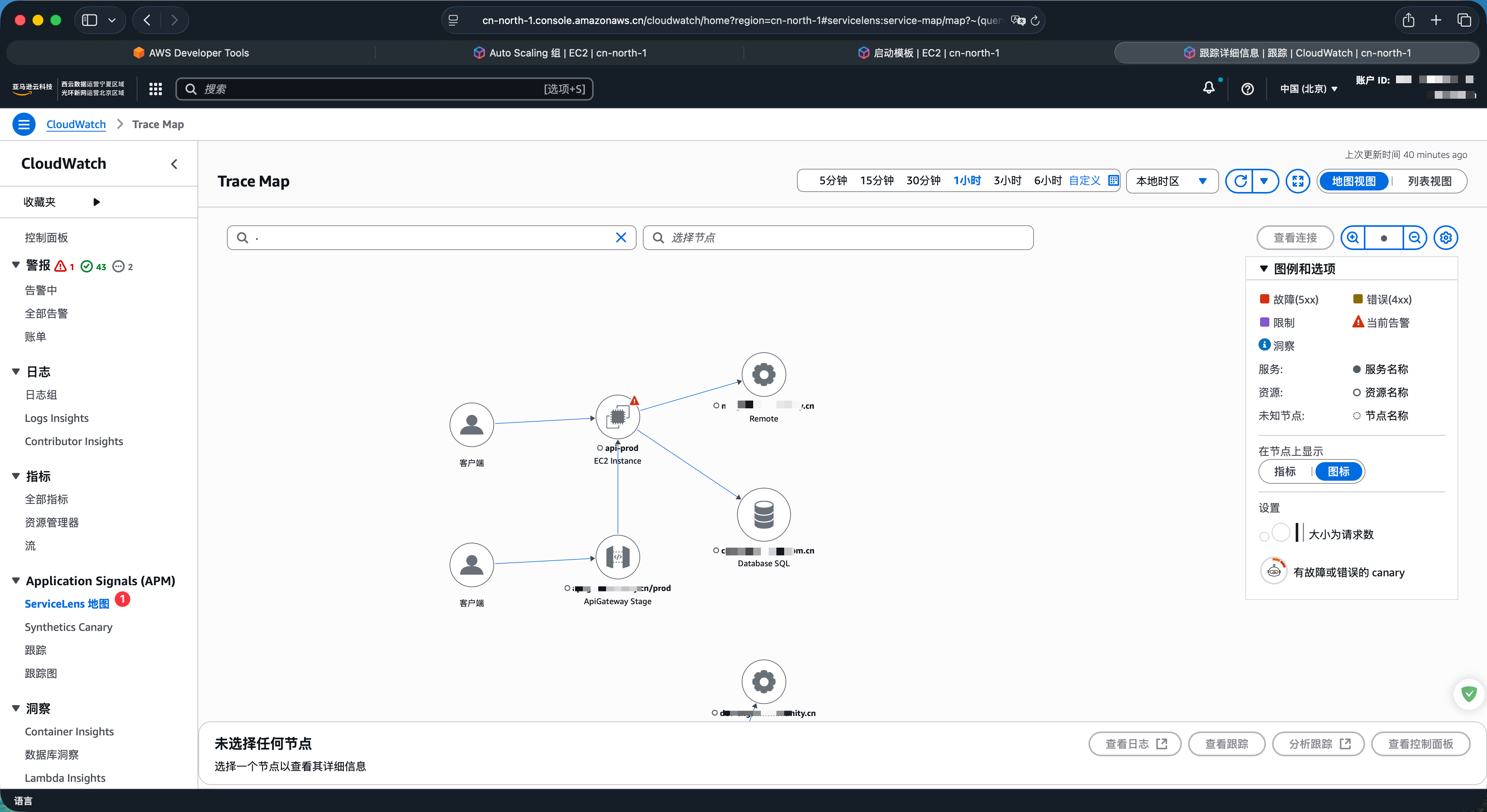The height and width of the screenshot is (812, 1487).
Task: Open in-alarm alarms count 1
Action: pyautogui.click(x=65, y=266)
